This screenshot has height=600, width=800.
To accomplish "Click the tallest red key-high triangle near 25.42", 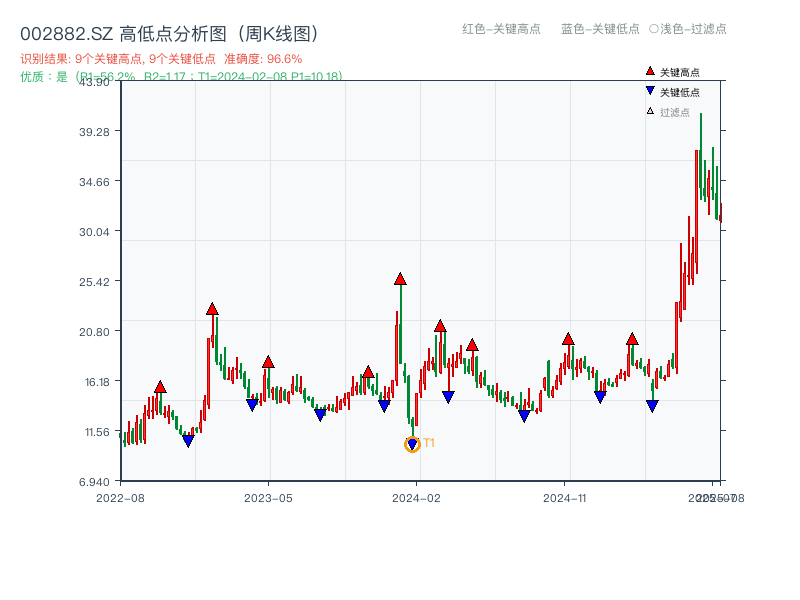I will coord(400,279).
